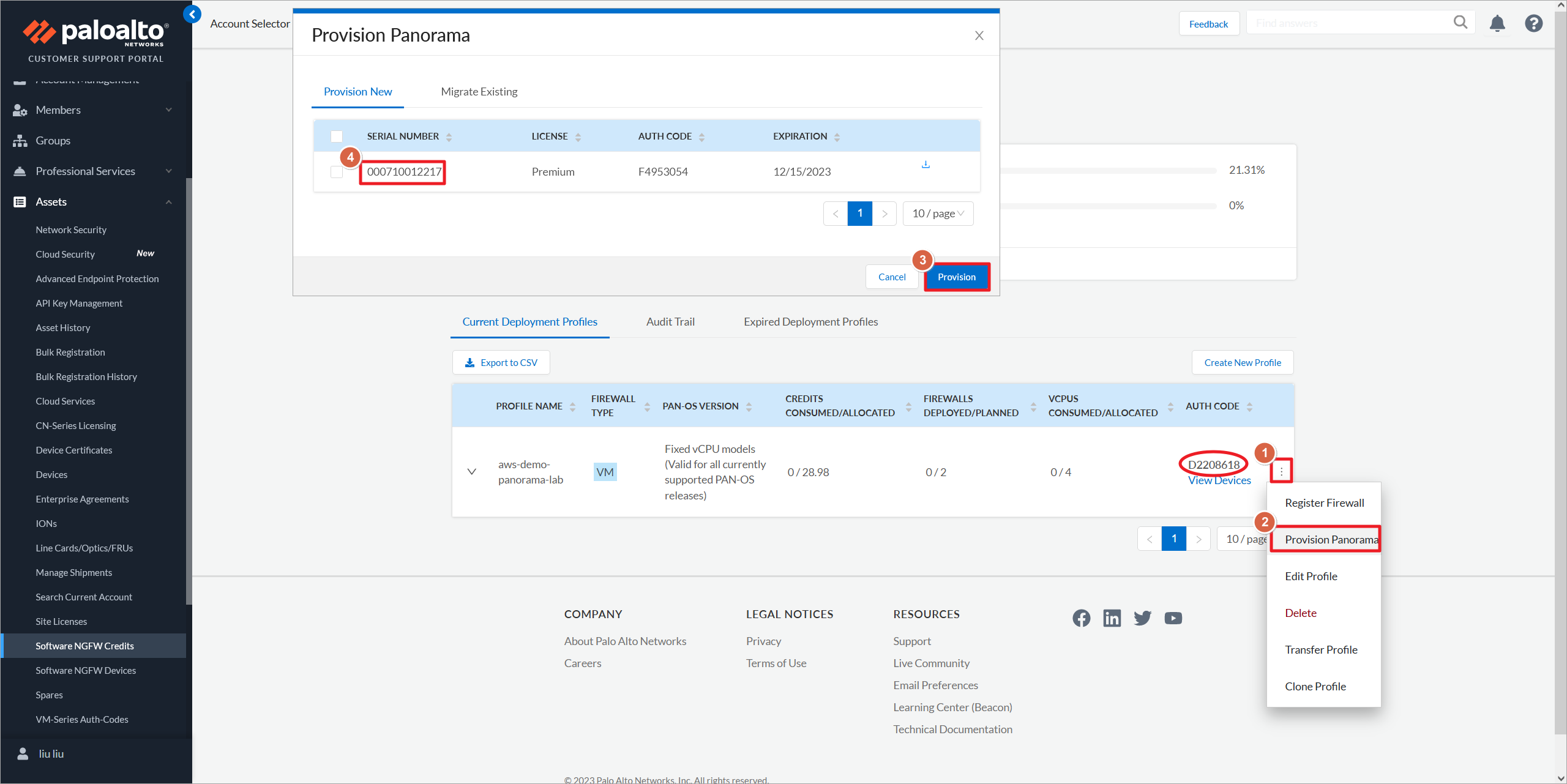Open Palo Alto Facebook page icon
The width and height of the screenshot is (1567, 784).
[x=1081, y=618]
